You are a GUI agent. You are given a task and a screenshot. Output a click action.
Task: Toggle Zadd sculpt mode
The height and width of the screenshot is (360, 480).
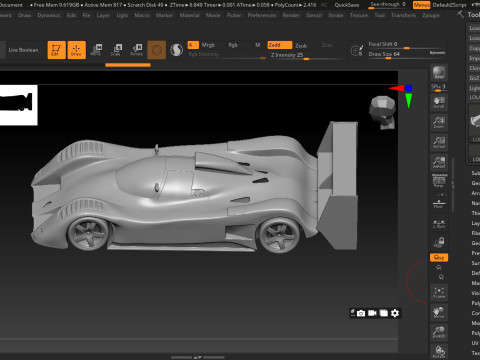click(280, 45)
